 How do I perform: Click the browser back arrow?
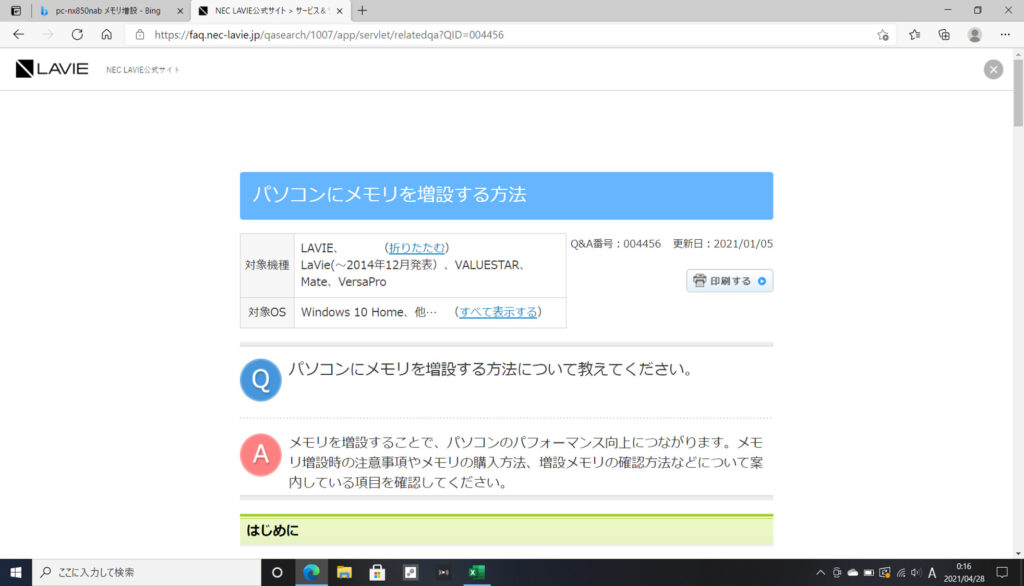coord(18,34)
